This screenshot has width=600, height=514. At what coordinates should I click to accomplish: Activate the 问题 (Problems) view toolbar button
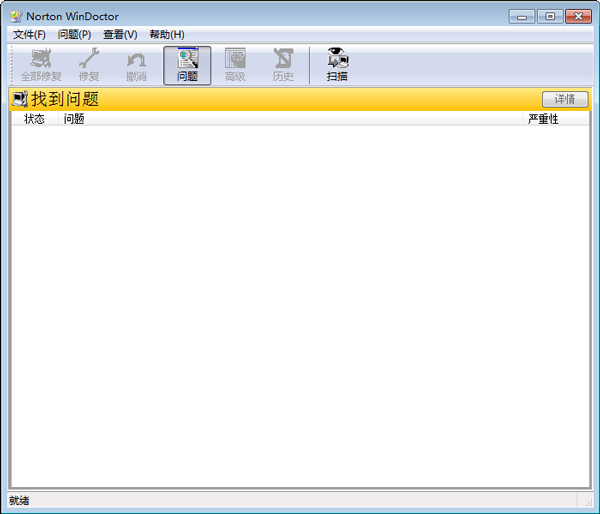[x=187, y=65]
